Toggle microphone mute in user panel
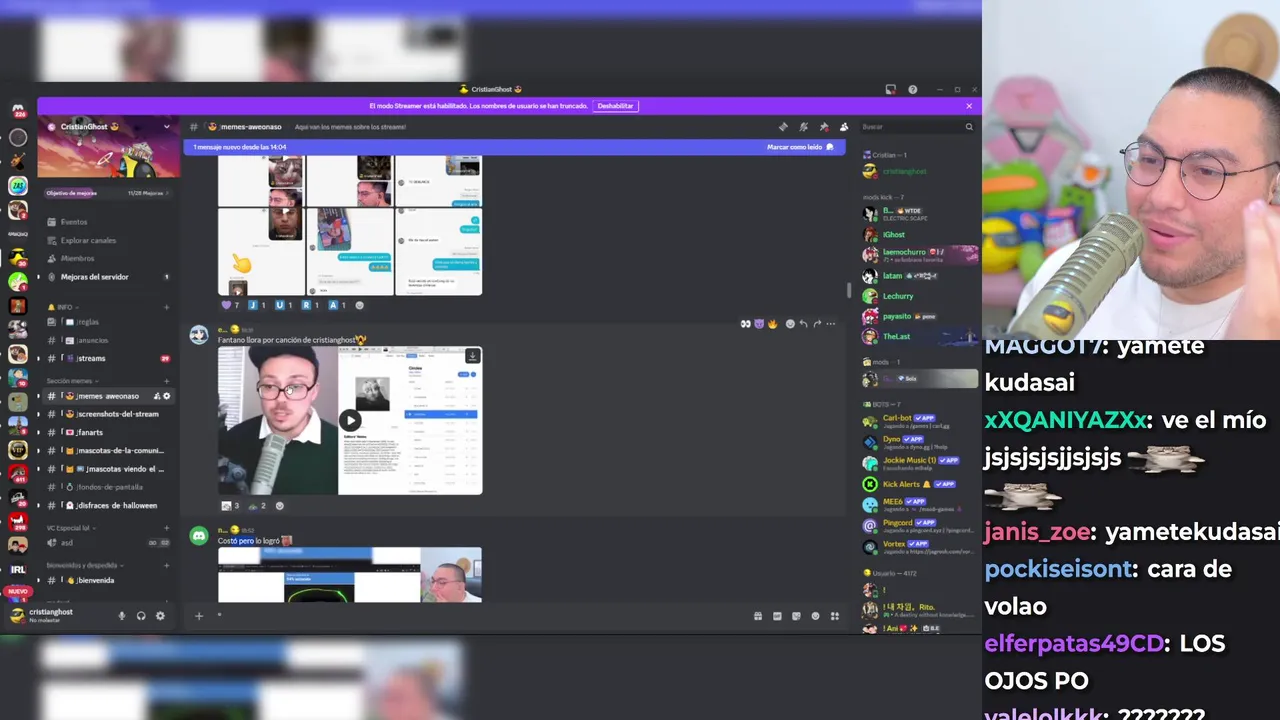 point(122,616)
